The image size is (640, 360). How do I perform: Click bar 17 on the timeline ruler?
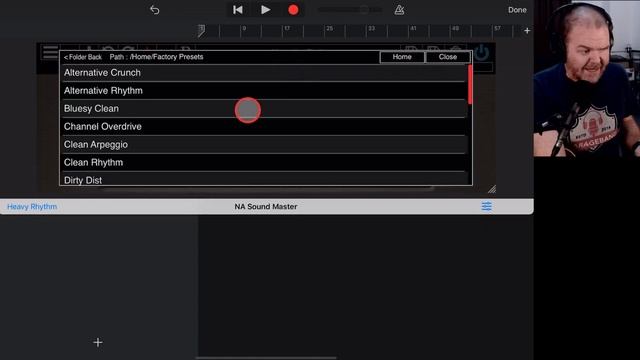(287, 29)
